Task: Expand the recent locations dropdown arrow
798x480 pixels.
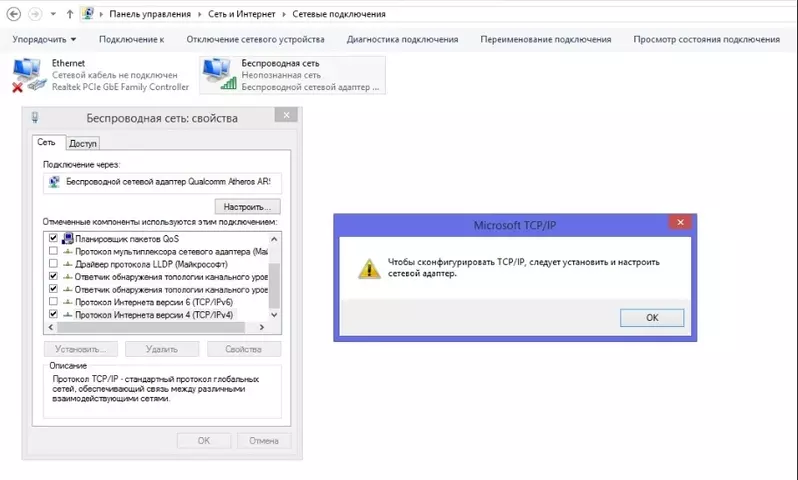Action: (x=53, y=14)
